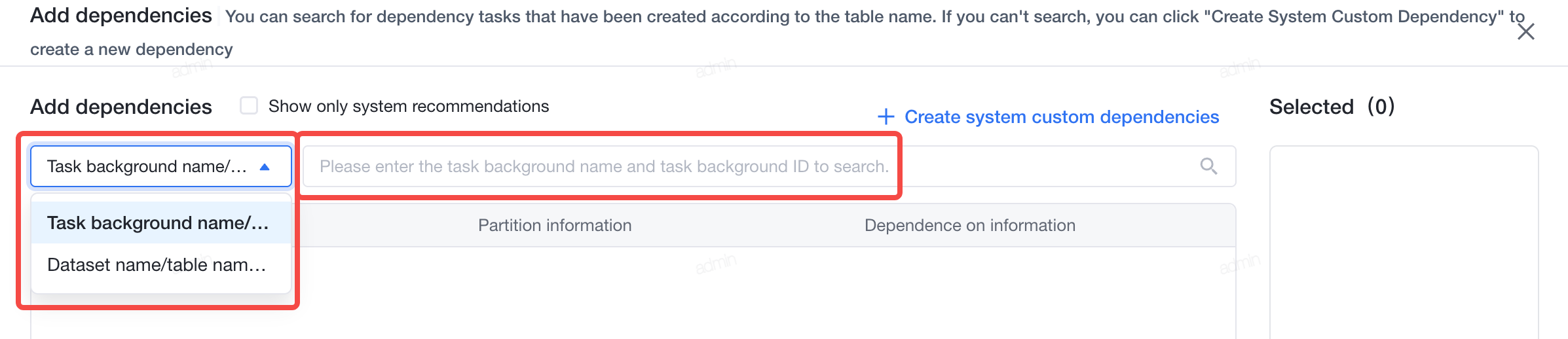Click the Add dependencies section heading
Image resolution: width=1568 pixels, height=339 pixels.
pyautogui.click(x=121, y=107)
